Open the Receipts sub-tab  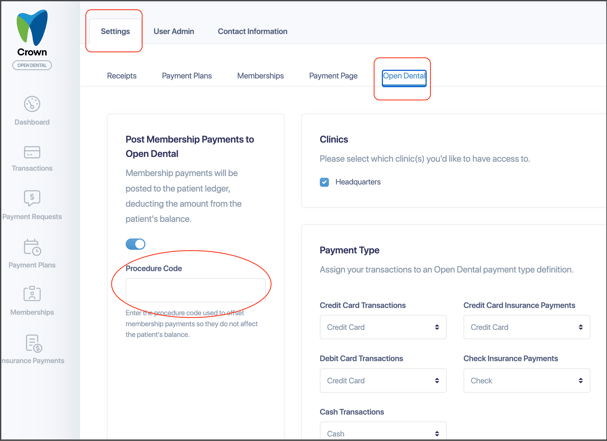point(122,76)
